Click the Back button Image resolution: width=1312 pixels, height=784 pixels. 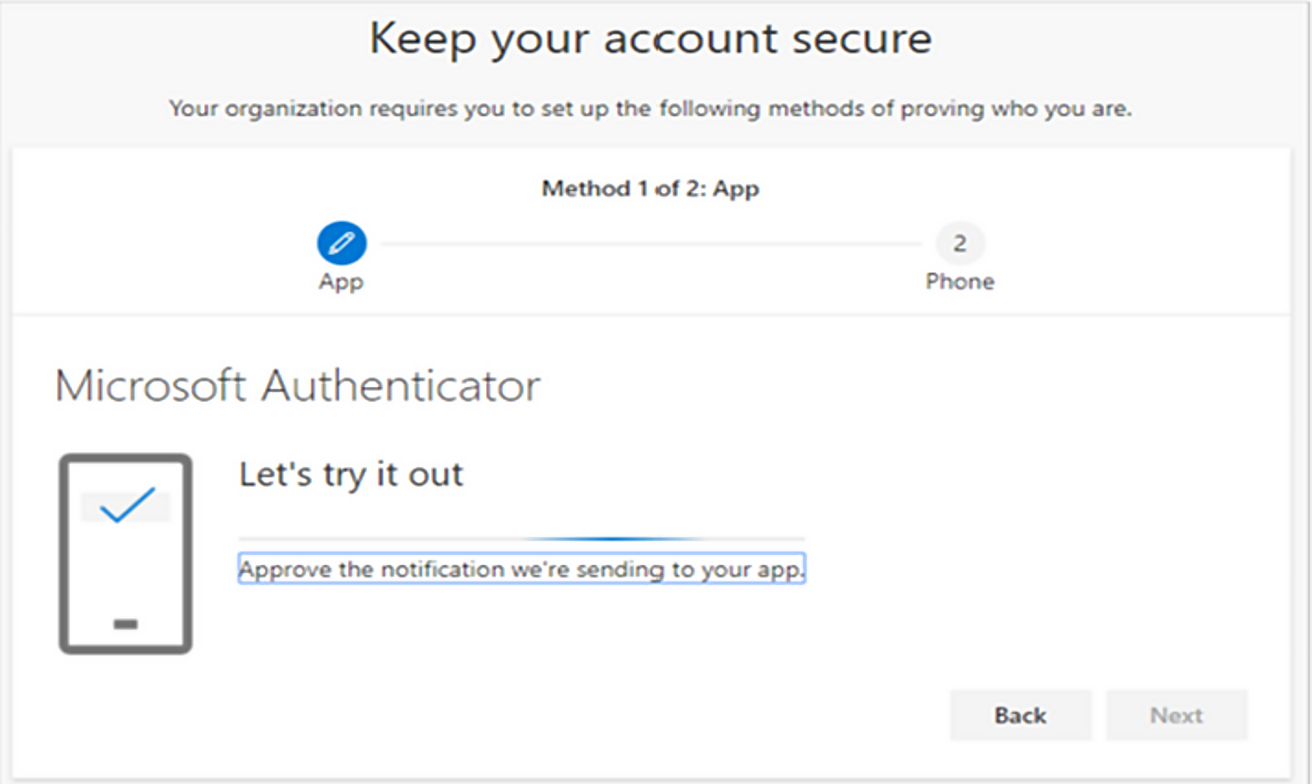tap(1020, 715)
